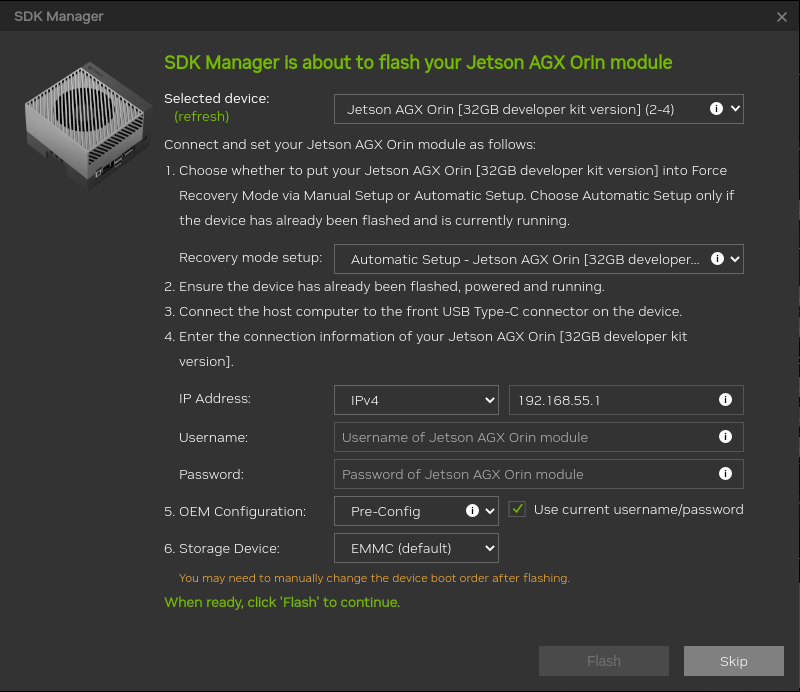Click the info icon in the Password field
The height and width of the screenshot is (692, 800).
click(x=725, y=474)
